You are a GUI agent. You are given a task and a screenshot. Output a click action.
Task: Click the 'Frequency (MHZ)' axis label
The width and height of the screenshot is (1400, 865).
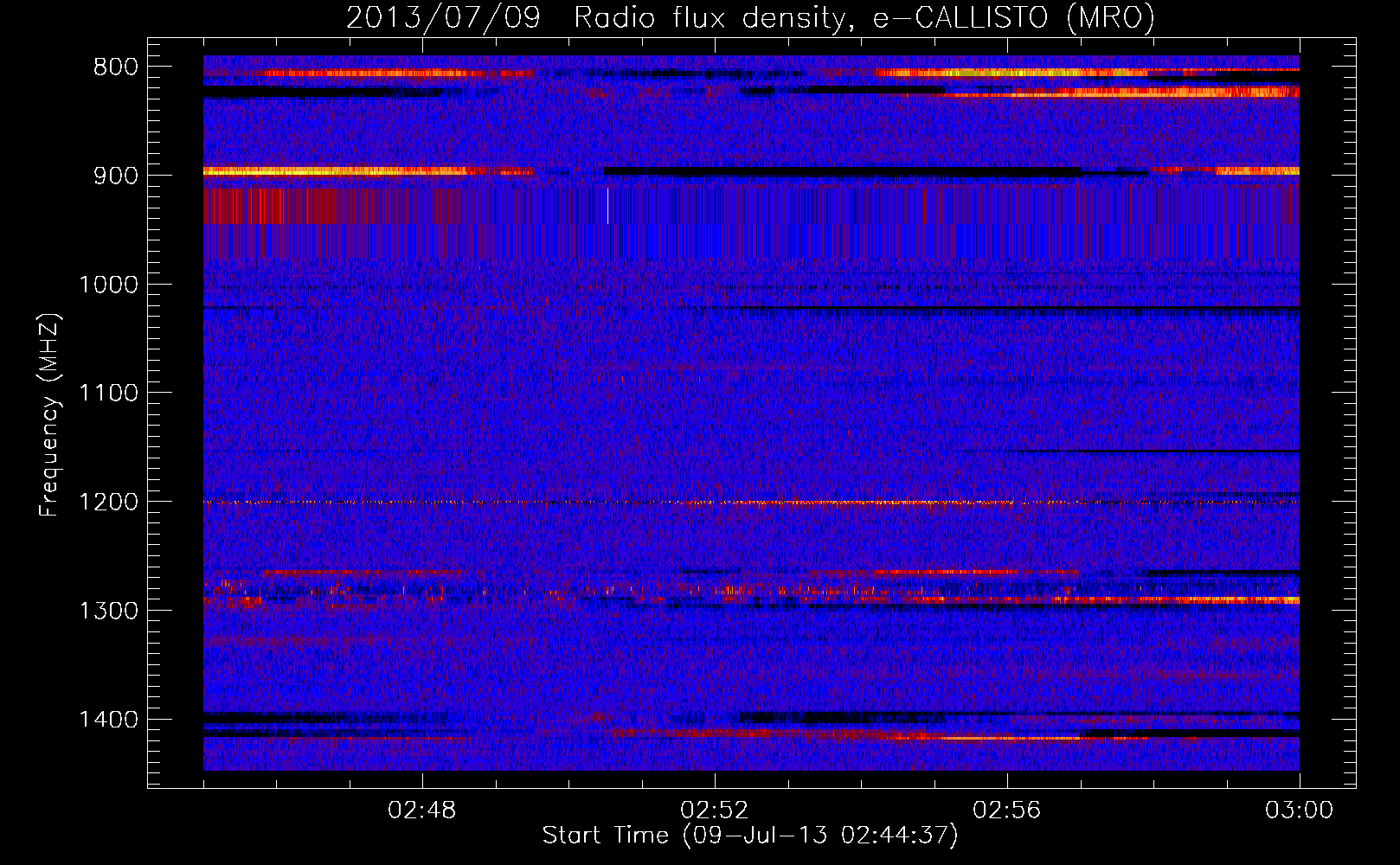(49, 415)
